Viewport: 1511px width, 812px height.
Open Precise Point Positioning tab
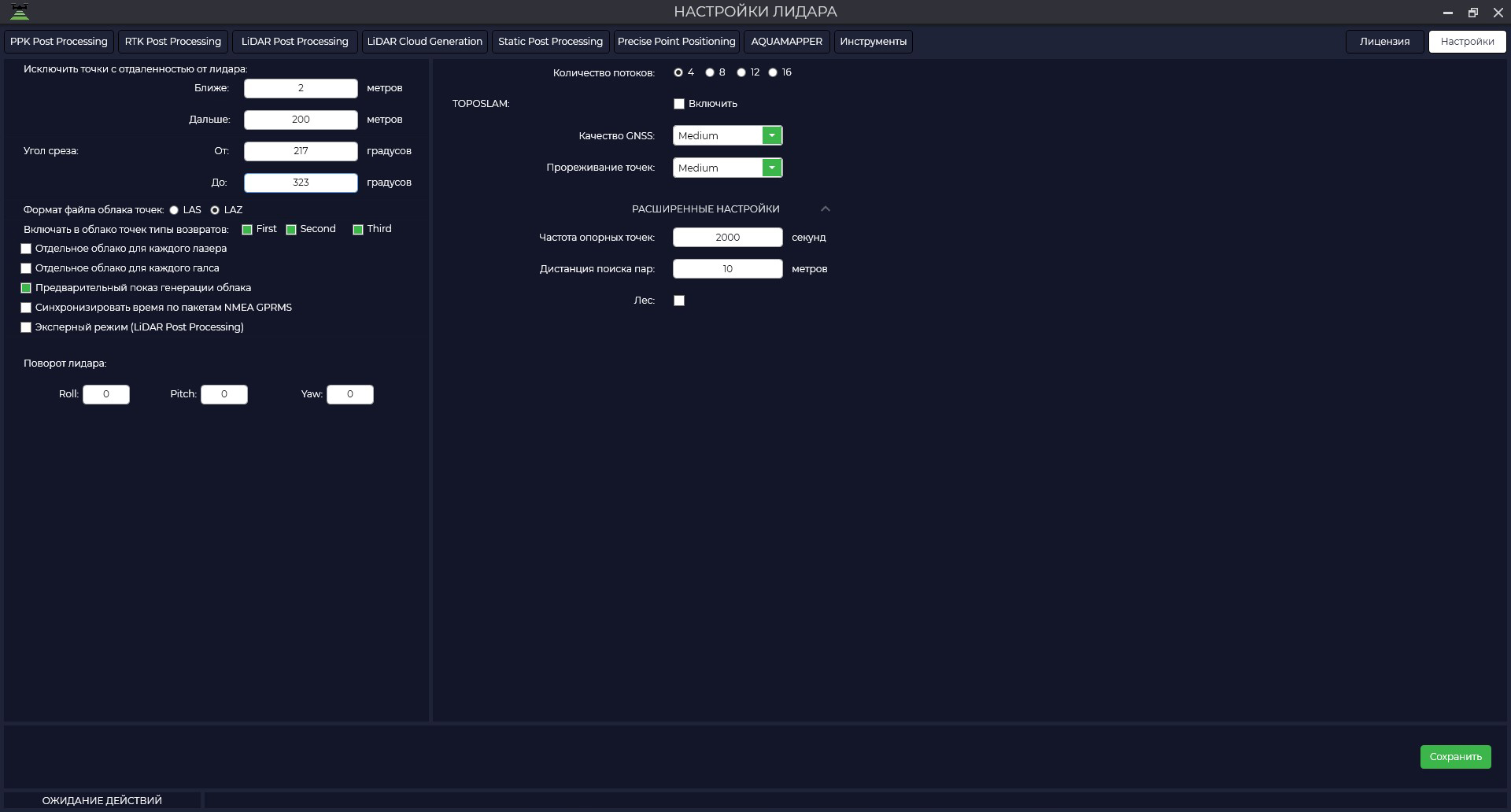click(x=677, y=42)
